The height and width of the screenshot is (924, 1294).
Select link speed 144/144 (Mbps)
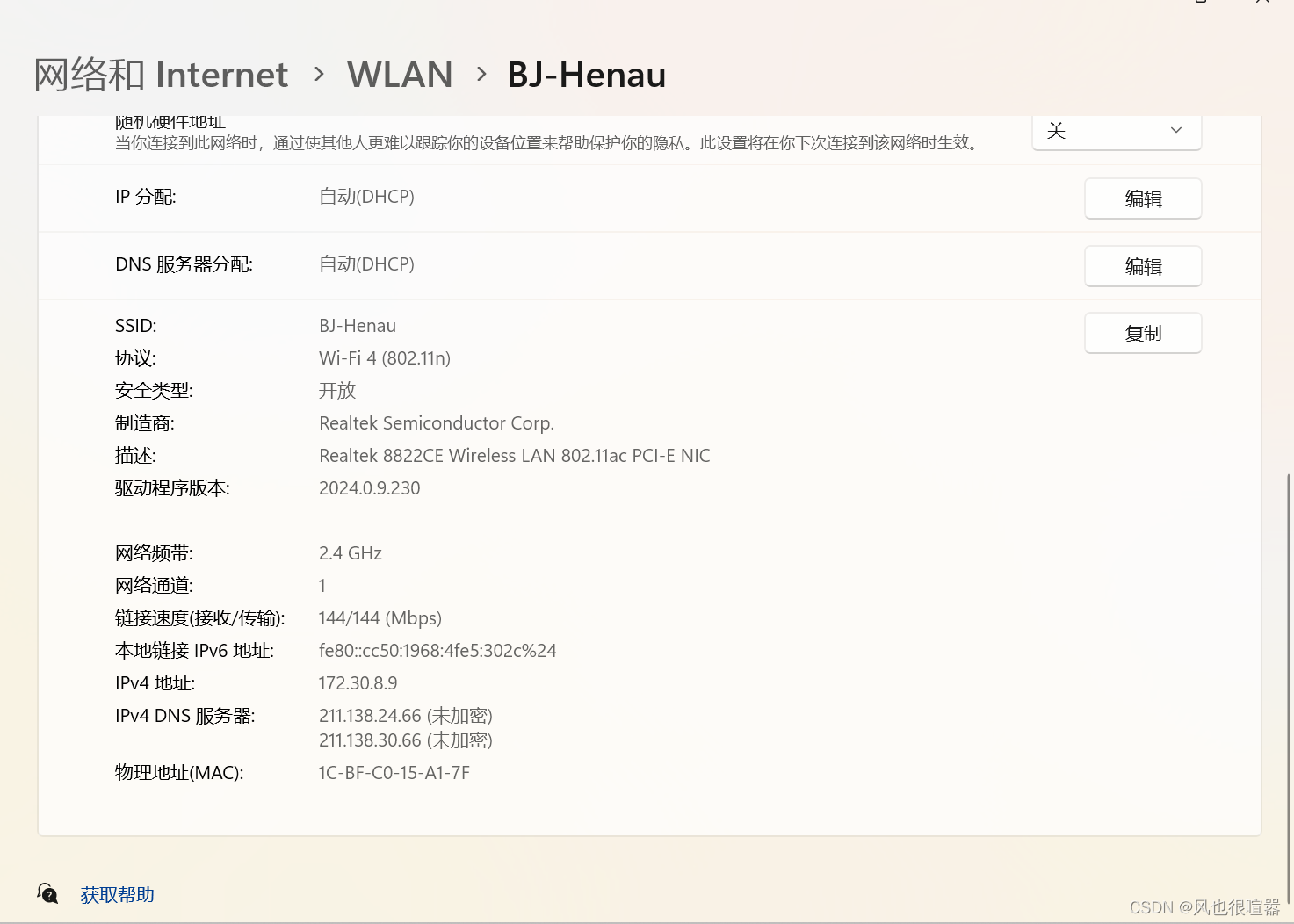[380, 618]
